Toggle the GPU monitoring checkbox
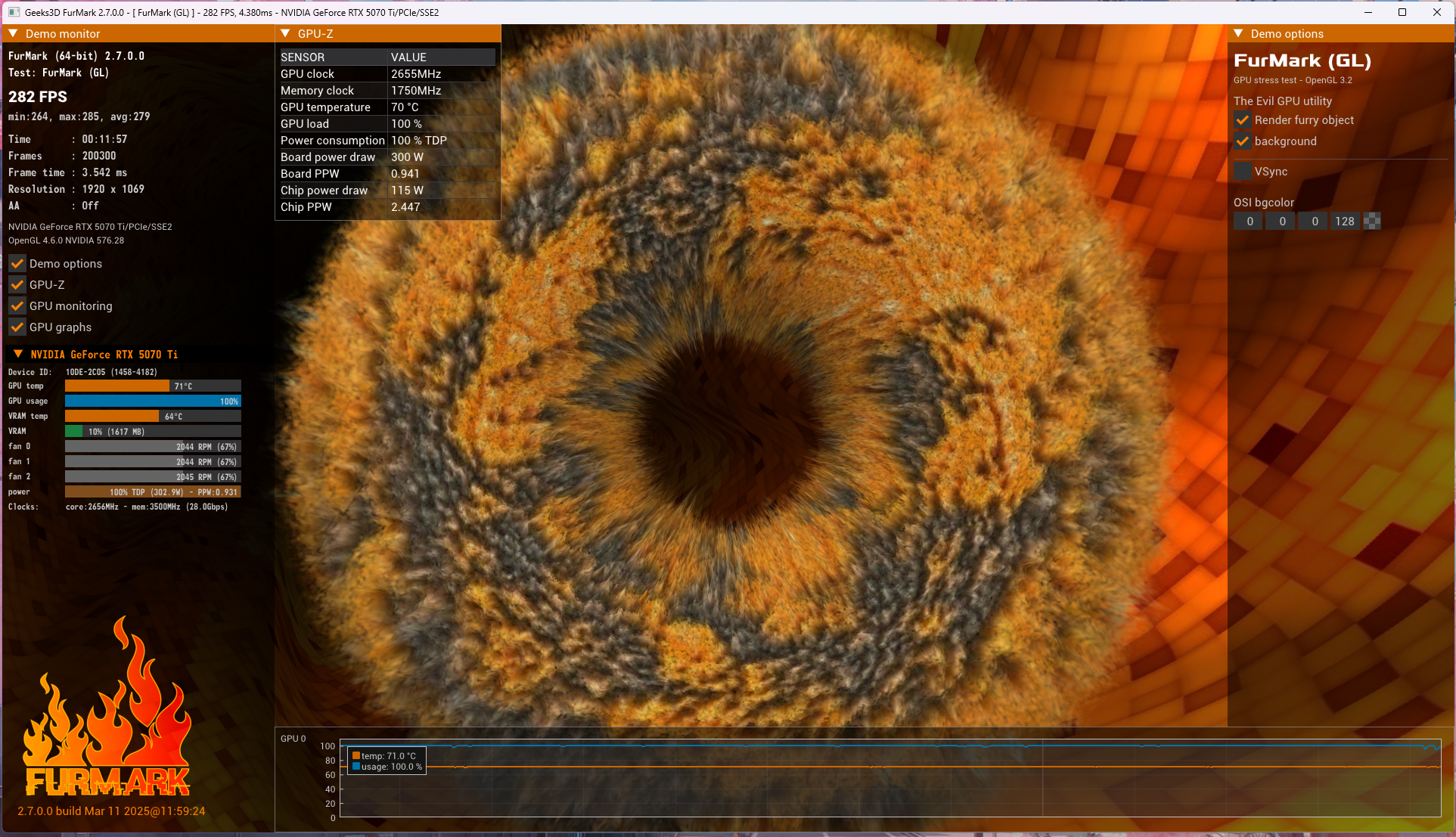Image resolution: width=1456 pixels, height=837 pixels. click(17, 305)
